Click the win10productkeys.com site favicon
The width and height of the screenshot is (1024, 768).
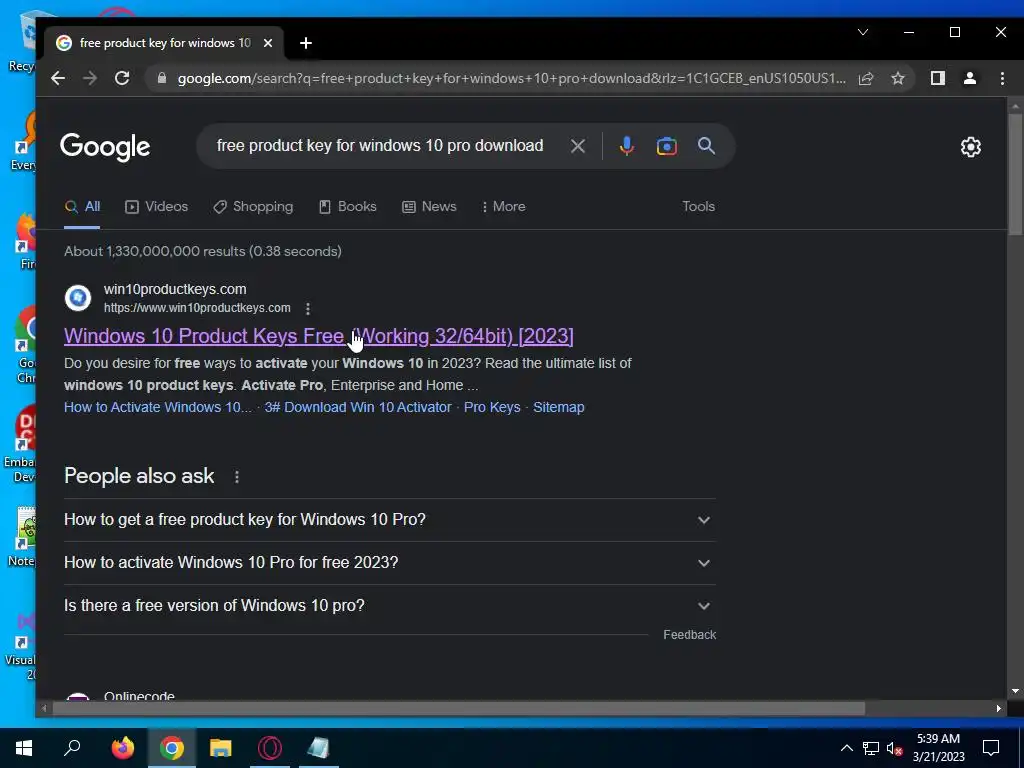tap(78, 298)
